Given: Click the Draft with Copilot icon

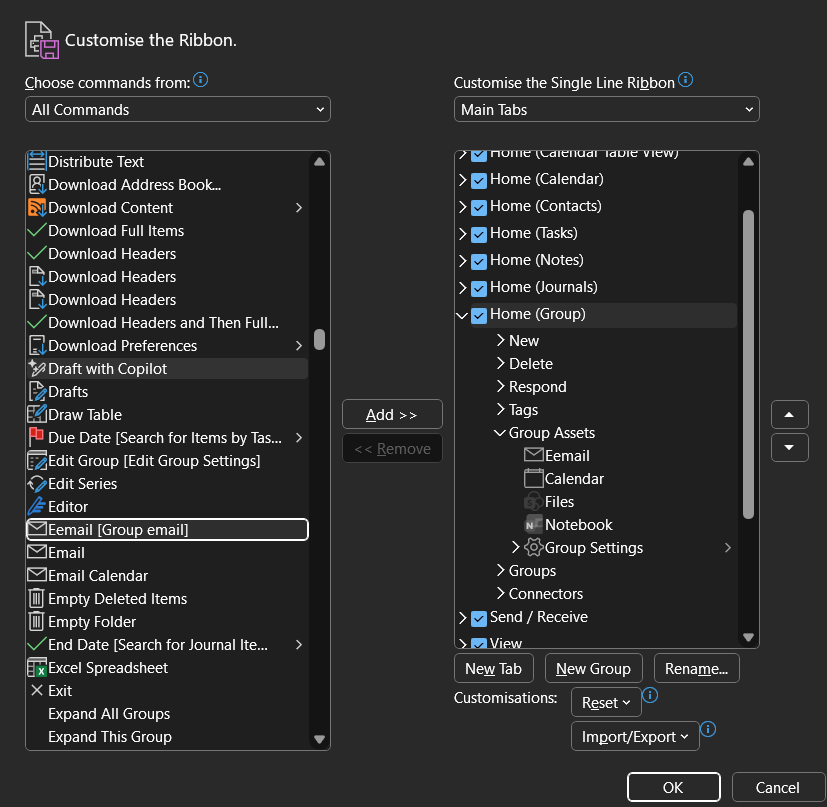Looking at the screenshot, I should coord(36,368).
